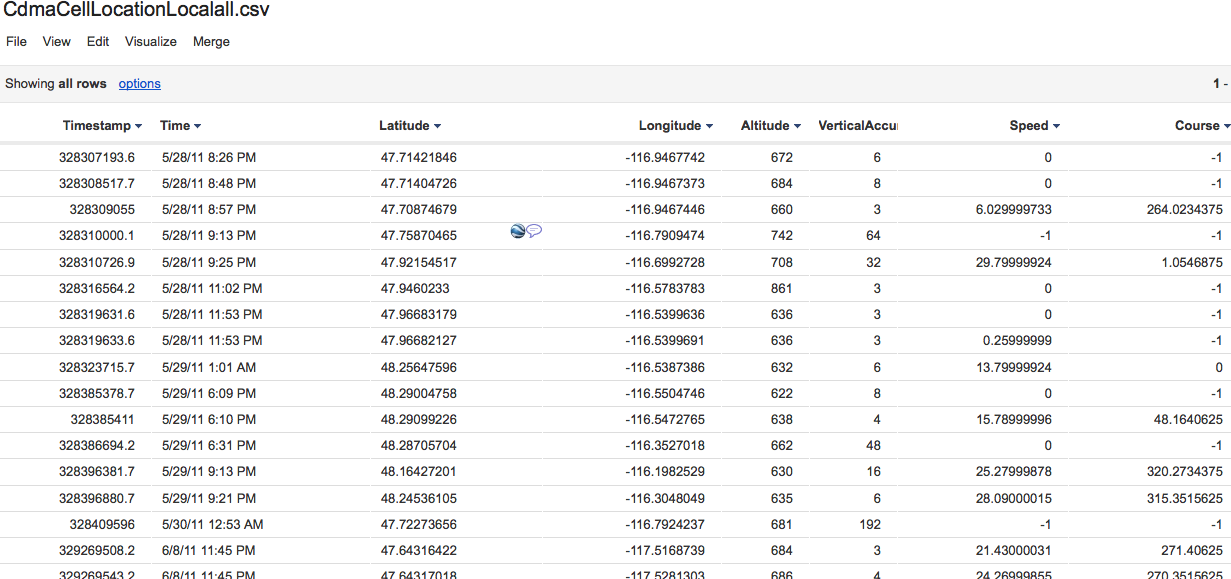This screenshot has height=579, width=1231.
Task: Open the Speed column dropdown arrow
Action: point(1056,126)
